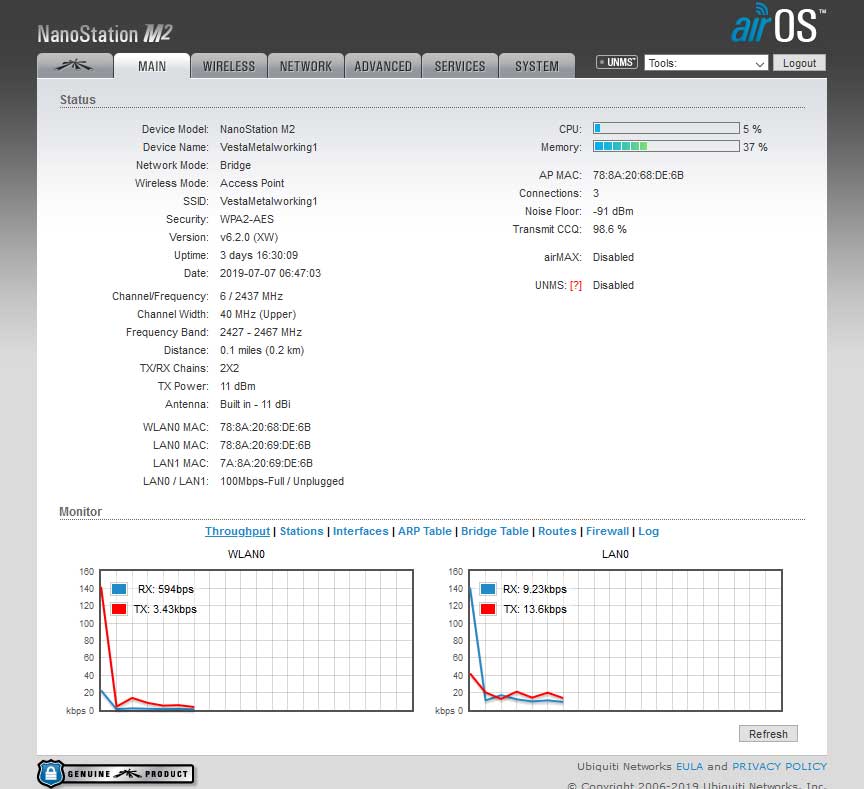Expand the Tools dropdown
The height and width of the screenshot is (789, 864).
tap(706, 63)
